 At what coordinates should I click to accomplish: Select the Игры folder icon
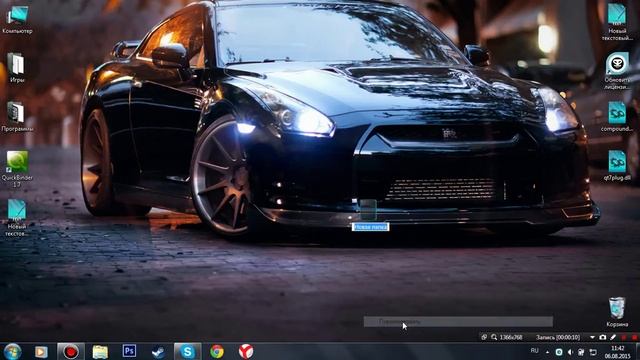point(17,68)
